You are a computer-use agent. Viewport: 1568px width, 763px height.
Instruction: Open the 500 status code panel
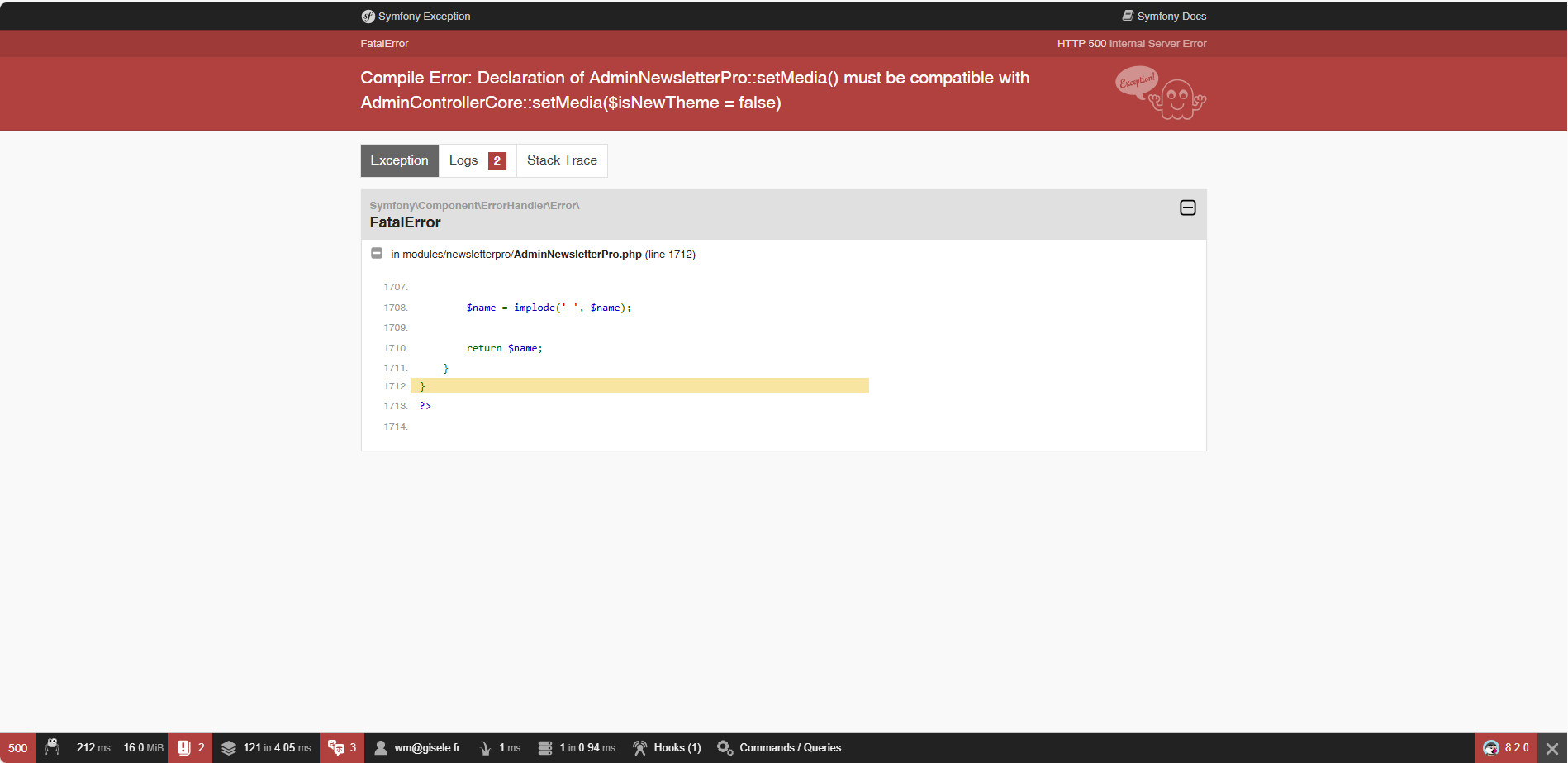[18, 747]
